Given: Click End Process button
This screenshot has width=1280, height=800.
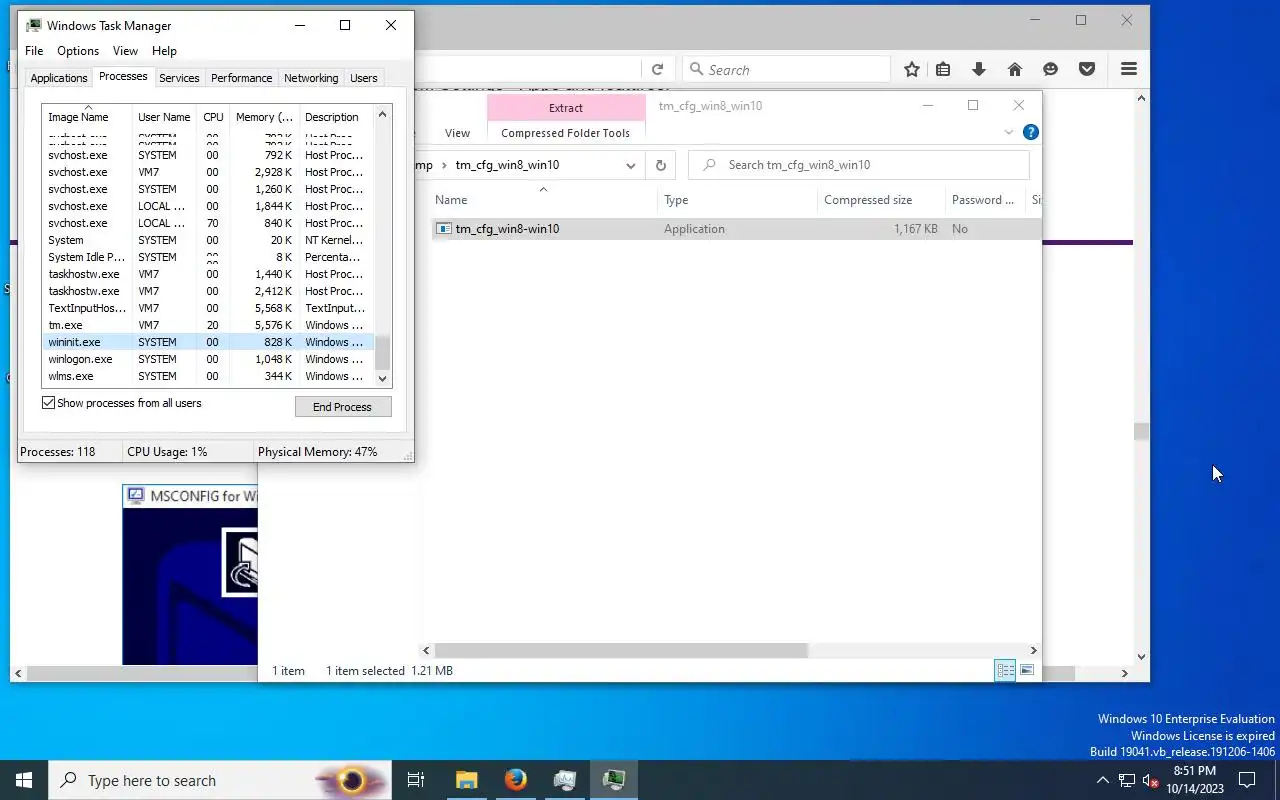Looking at the screenshot, I should coord(343,407).
